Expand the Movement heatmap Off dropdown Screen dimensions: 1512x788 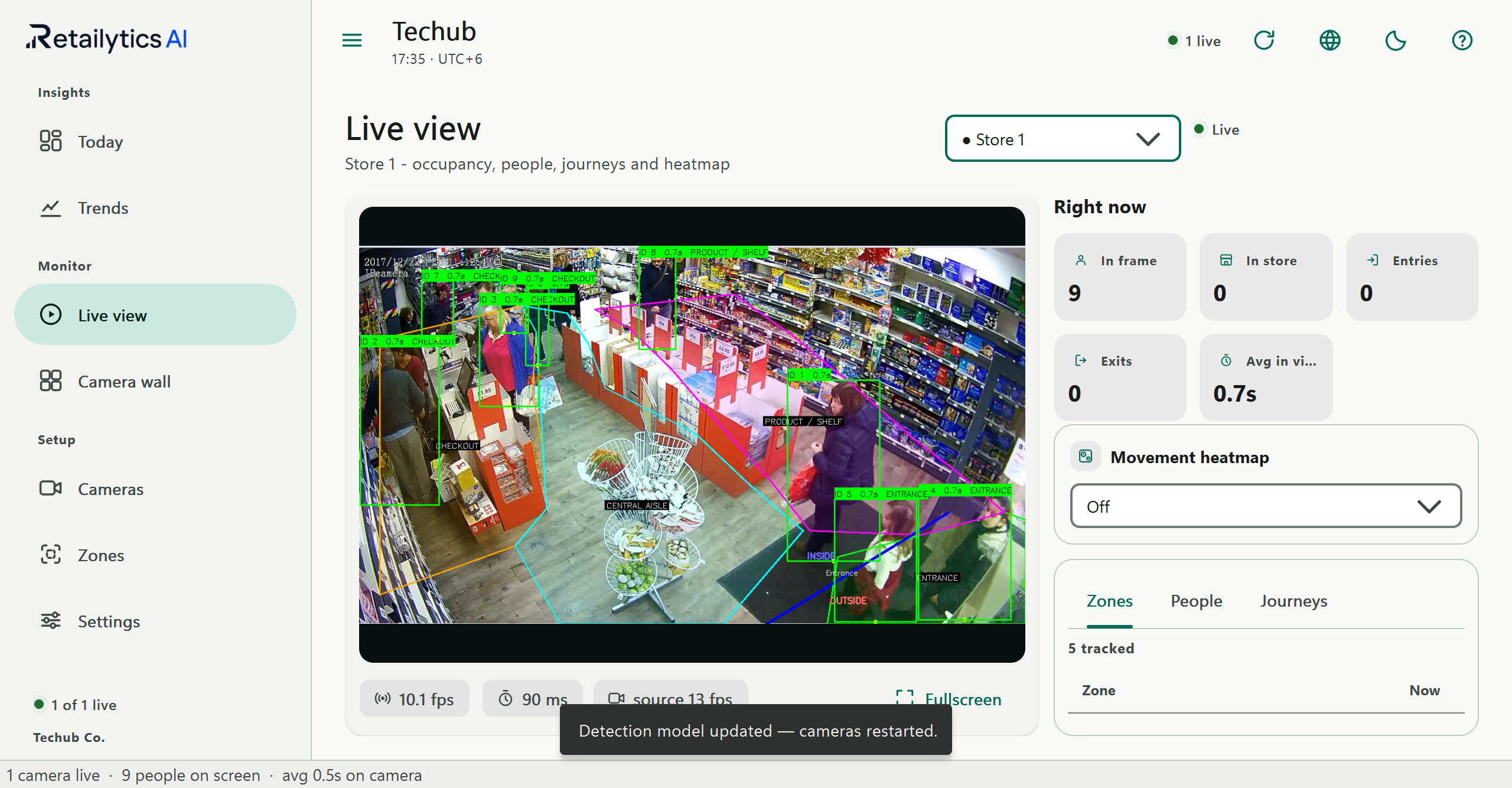(1266, 506)
